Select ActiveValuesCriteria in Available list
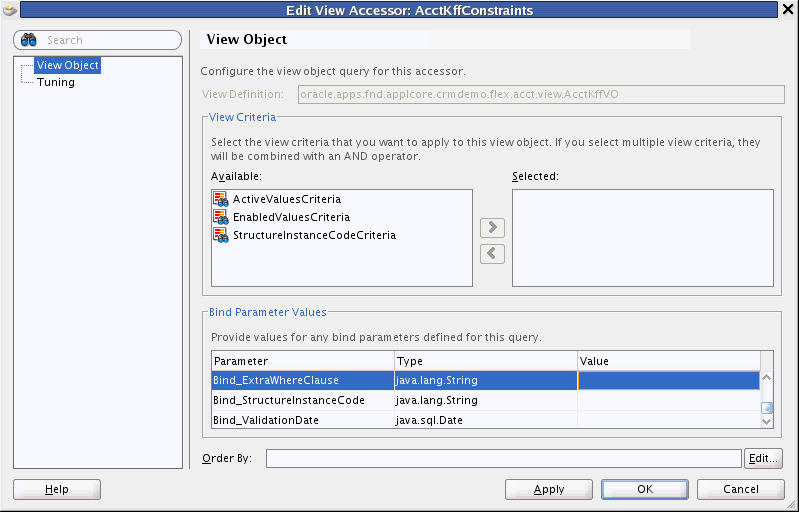Image resolution: width=799 pixels, height=512 pixels. (287, 199)
